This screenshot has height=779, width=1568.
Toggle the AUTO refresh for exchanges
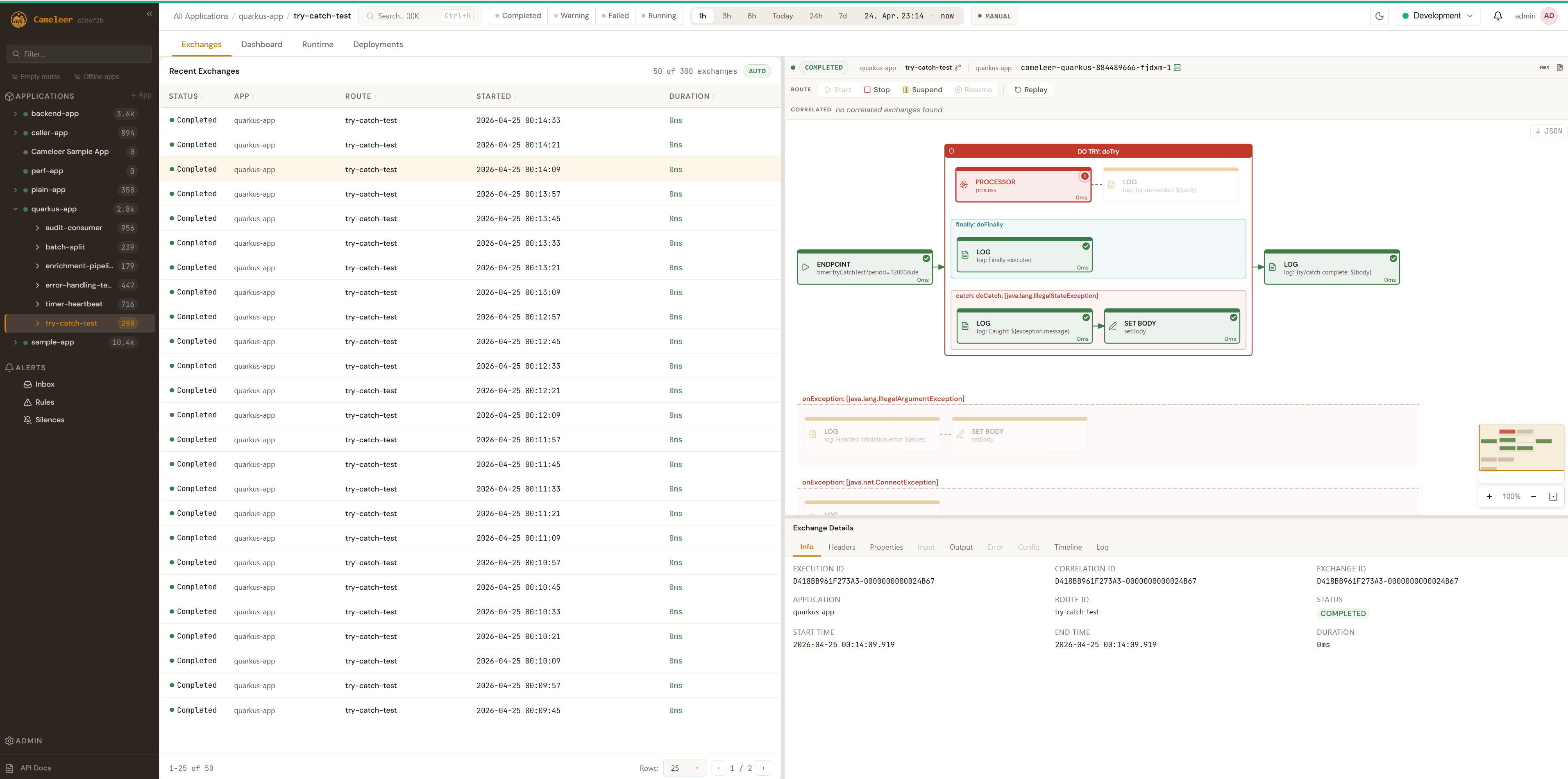click(757, 70)
